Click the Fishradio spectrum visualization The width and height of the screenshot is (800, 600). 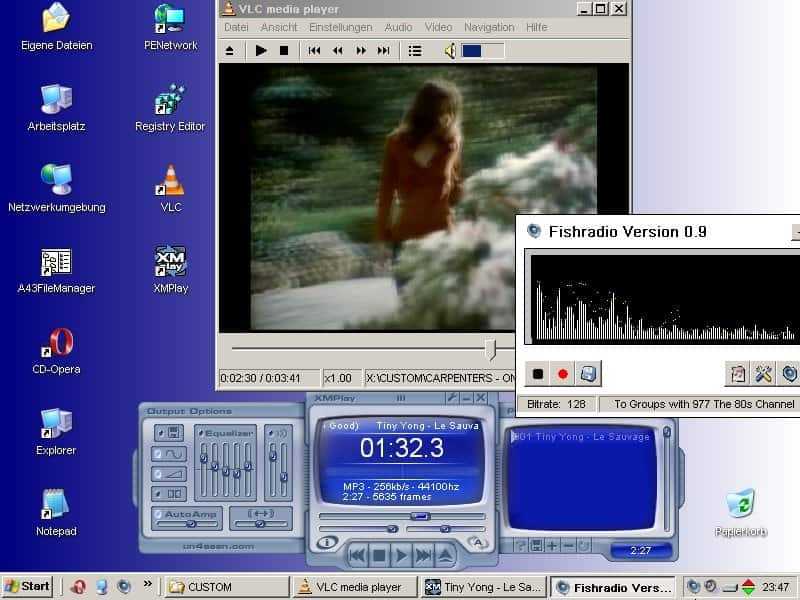(665, 298)
